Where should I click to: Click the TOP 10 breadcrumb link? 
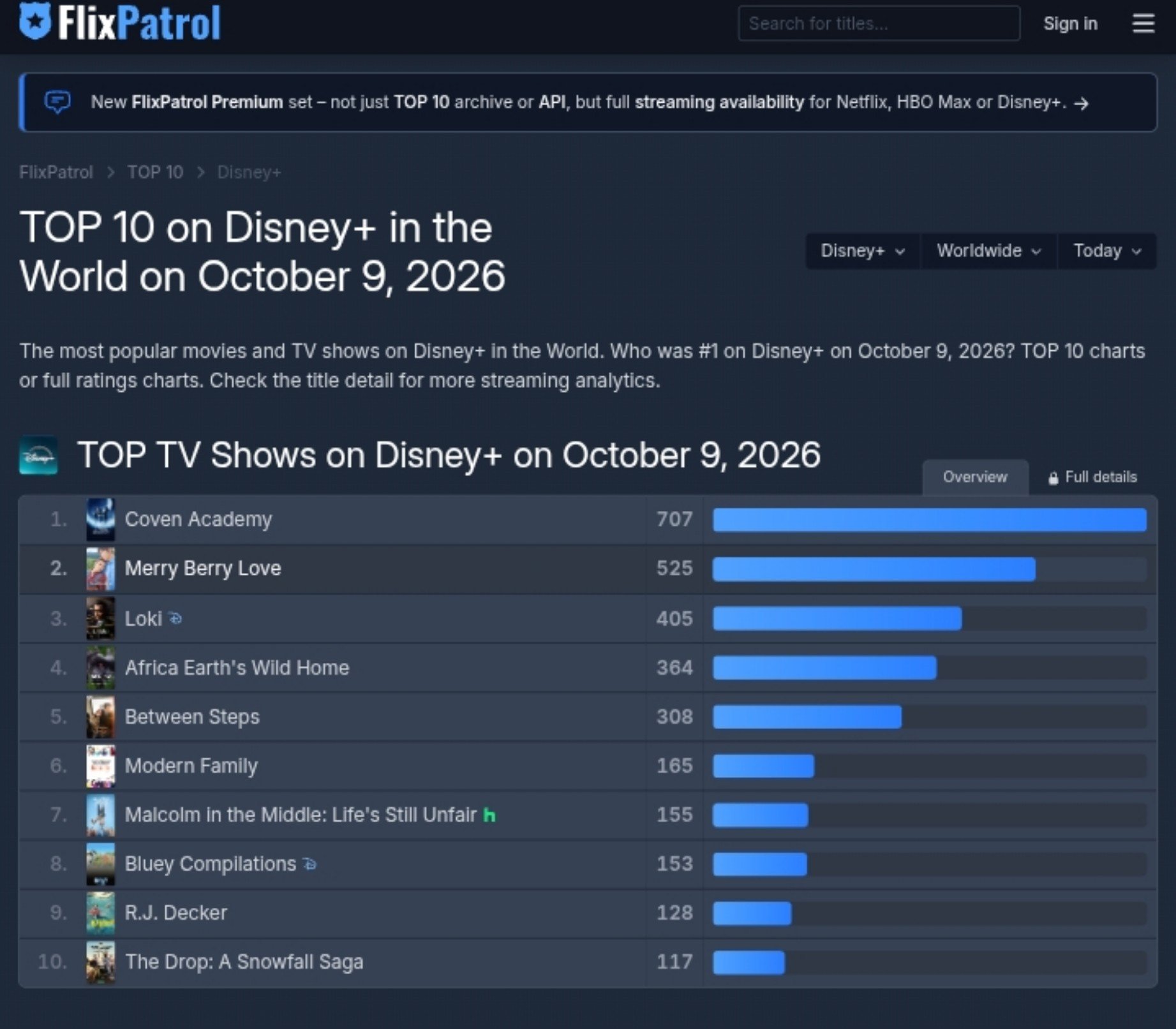(x=155, y=172)
